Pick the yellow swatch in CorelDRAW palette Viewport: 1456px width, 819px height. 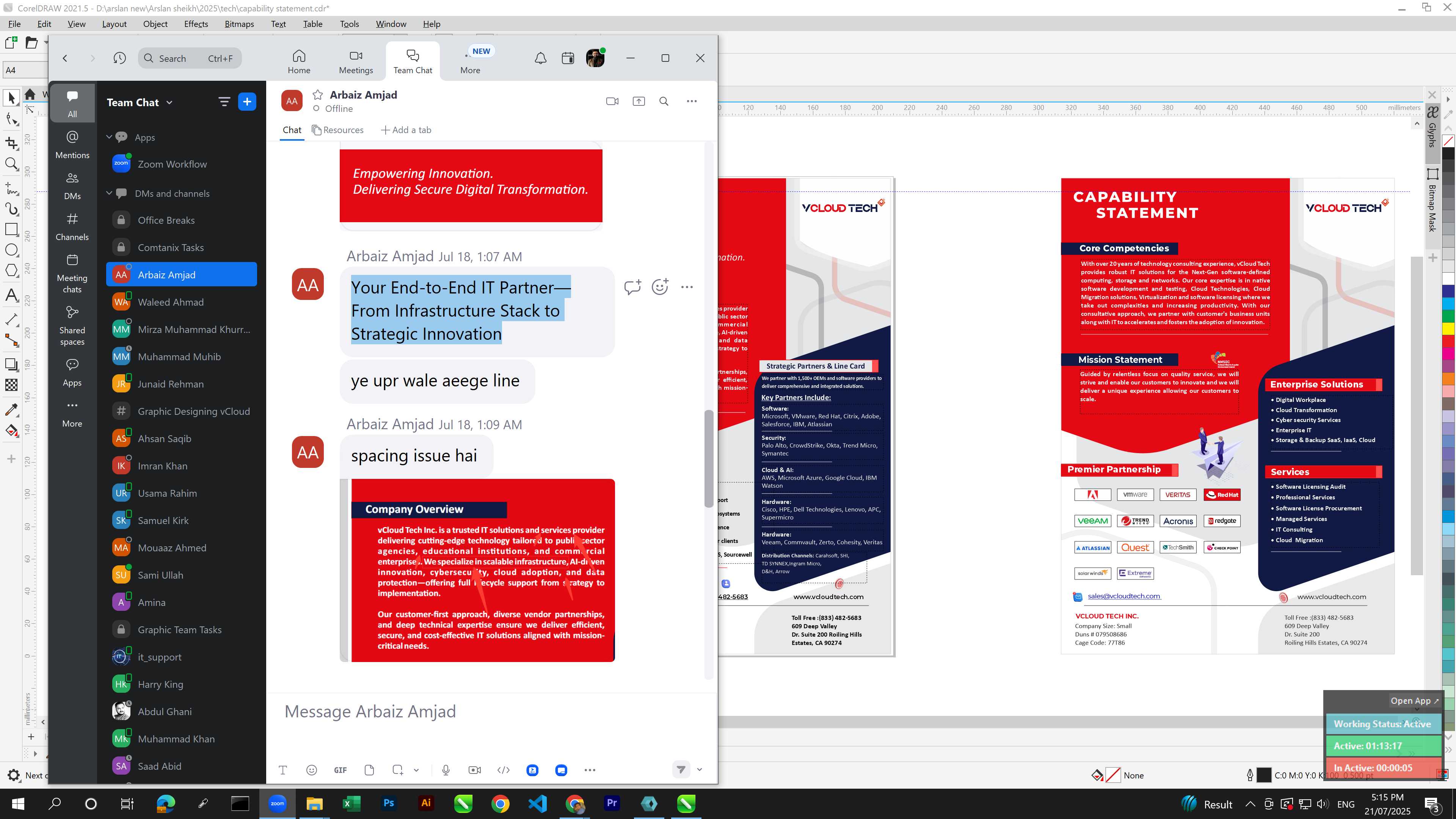click(1448, 328)
